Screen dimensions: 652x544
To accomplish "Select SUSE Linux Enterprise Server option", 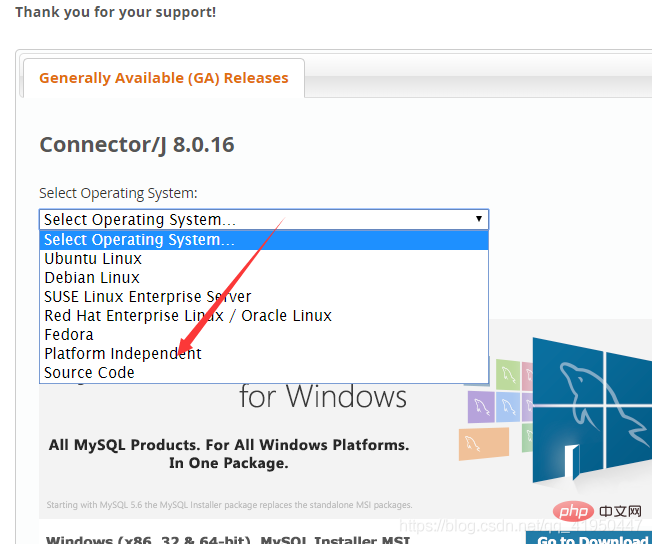I will click(x=264, y=297).
